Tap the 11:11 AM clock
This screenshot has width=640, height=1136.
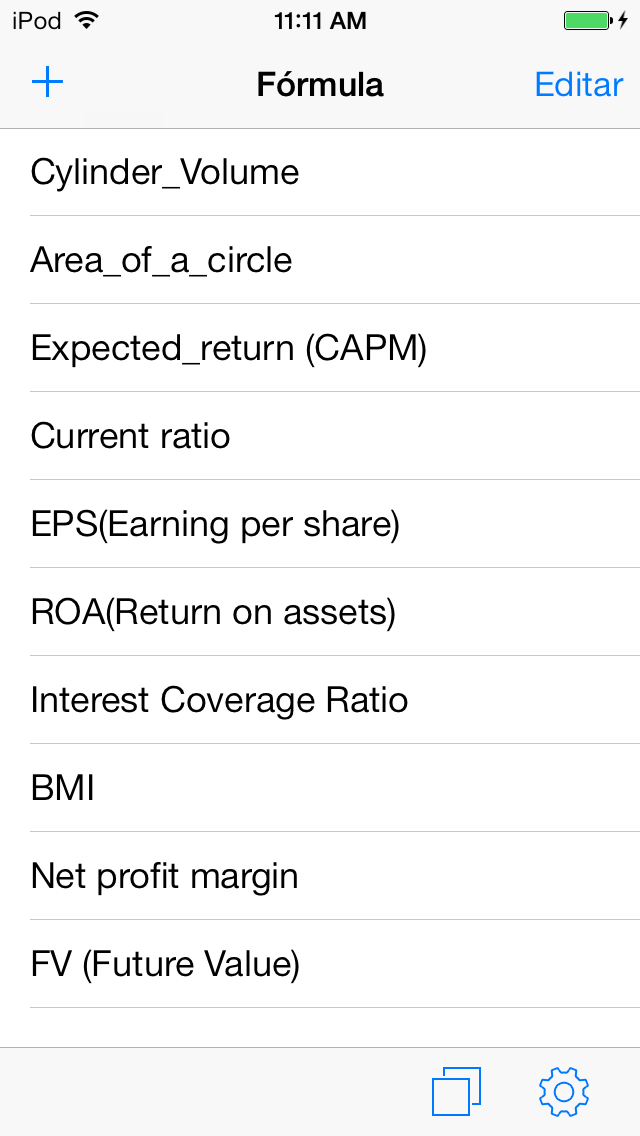(319, 20)
